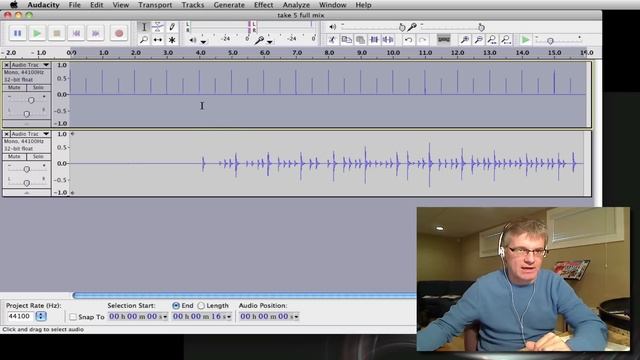This screenshot has width=640, height=360.
Task: Open the Analyze menu
Action: [x=296, y=5]
